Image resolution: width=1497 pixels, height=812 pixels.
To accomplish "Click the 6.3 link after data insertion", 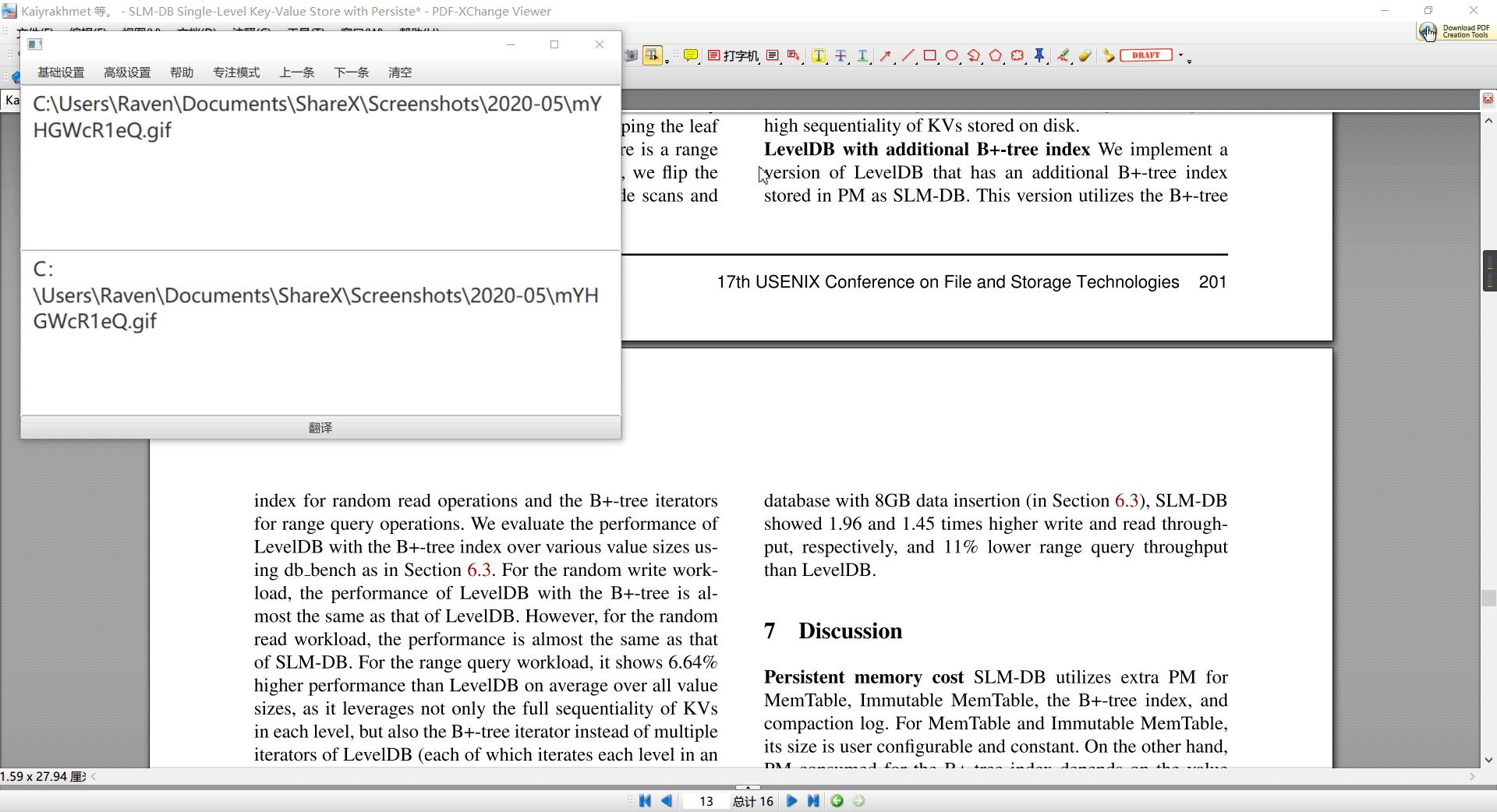I will point(1127,501).
